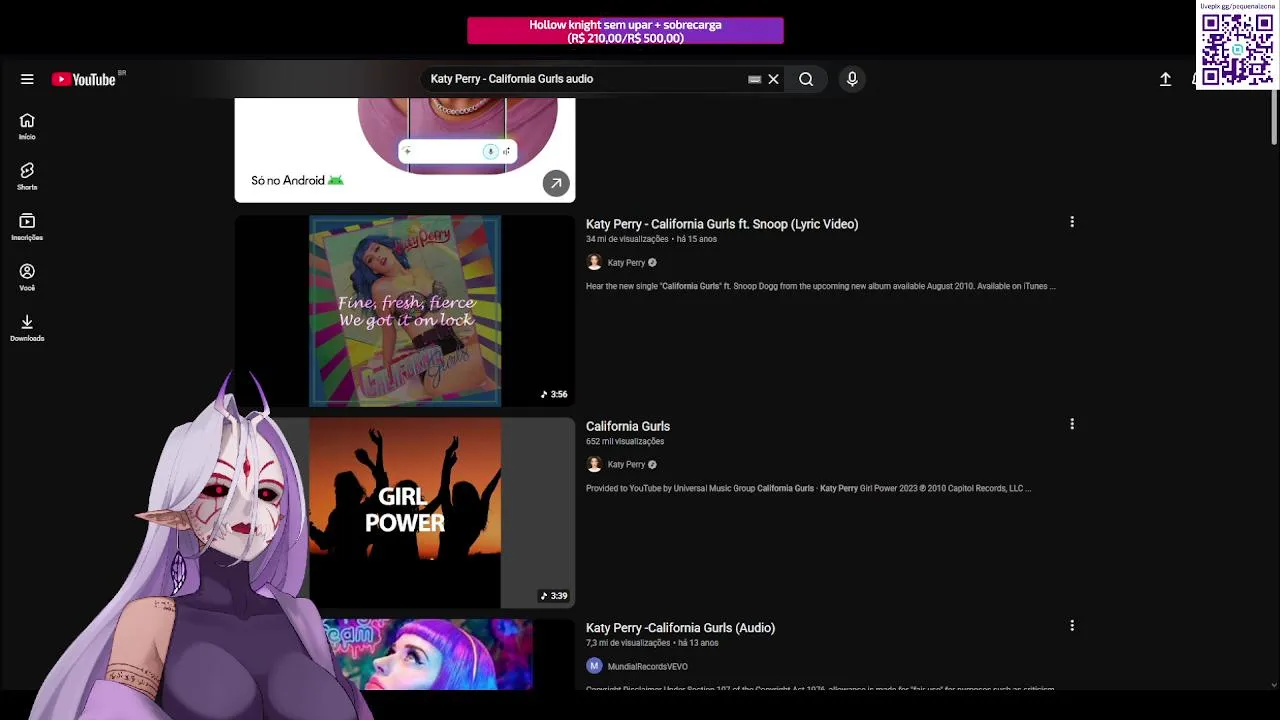The image size is (1280, 720).
Task: Start voice search with the microphone icon
Action: (852, 79)
